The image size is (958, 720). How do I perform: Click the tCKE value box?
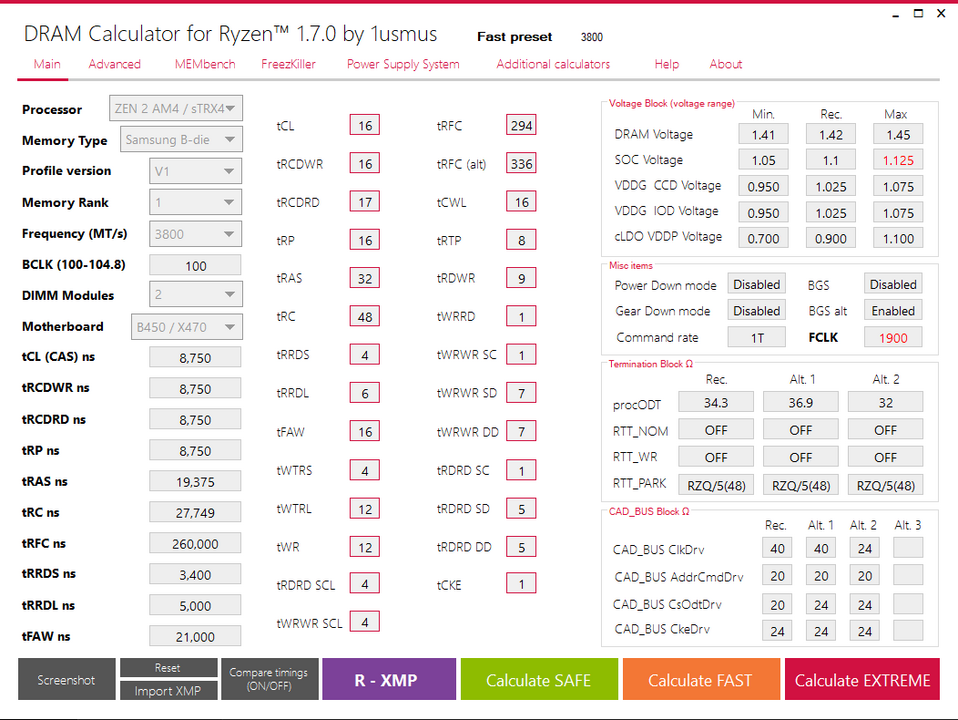(x=521, y=584)
